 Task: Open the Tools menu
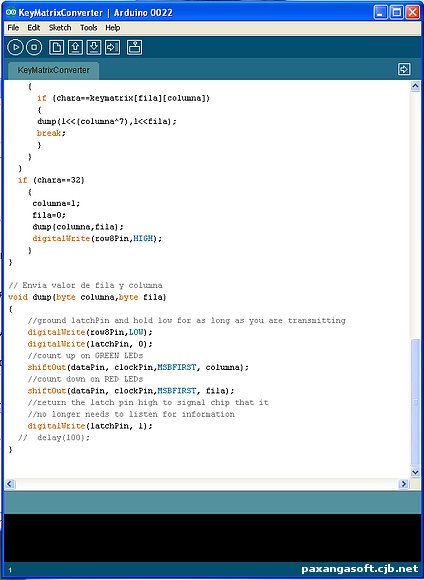click(89, 28)
